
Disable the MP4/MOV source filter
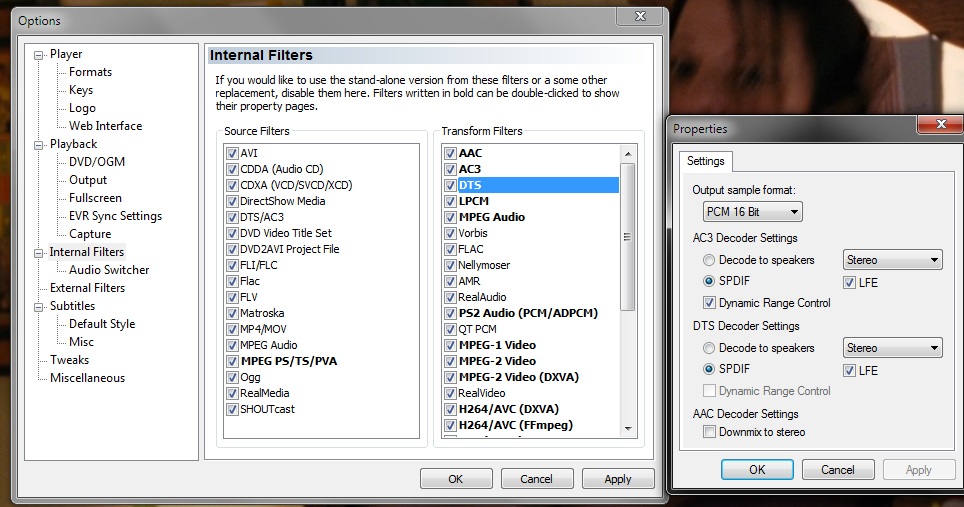point(232,329)
